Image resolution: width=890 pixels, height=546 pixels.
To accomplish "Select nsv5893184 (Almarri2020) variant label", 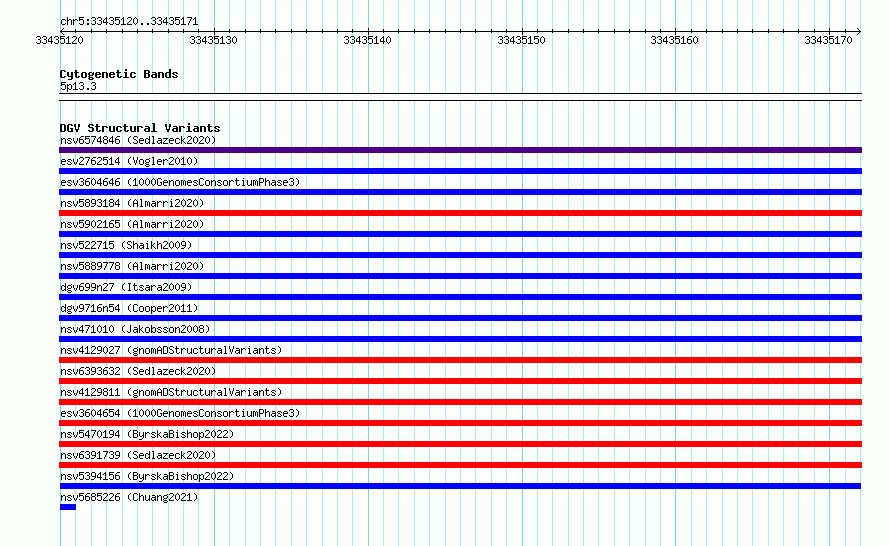I will pos(132,203).
